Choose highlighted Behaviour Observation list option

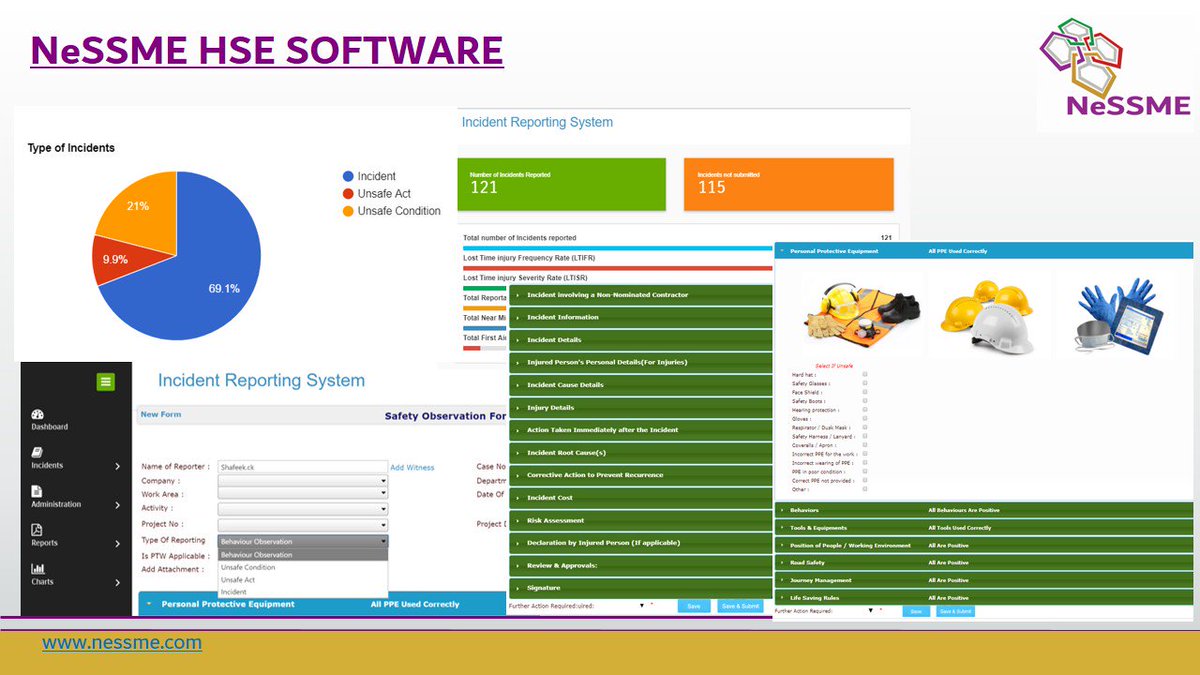(x=303, y=555)
